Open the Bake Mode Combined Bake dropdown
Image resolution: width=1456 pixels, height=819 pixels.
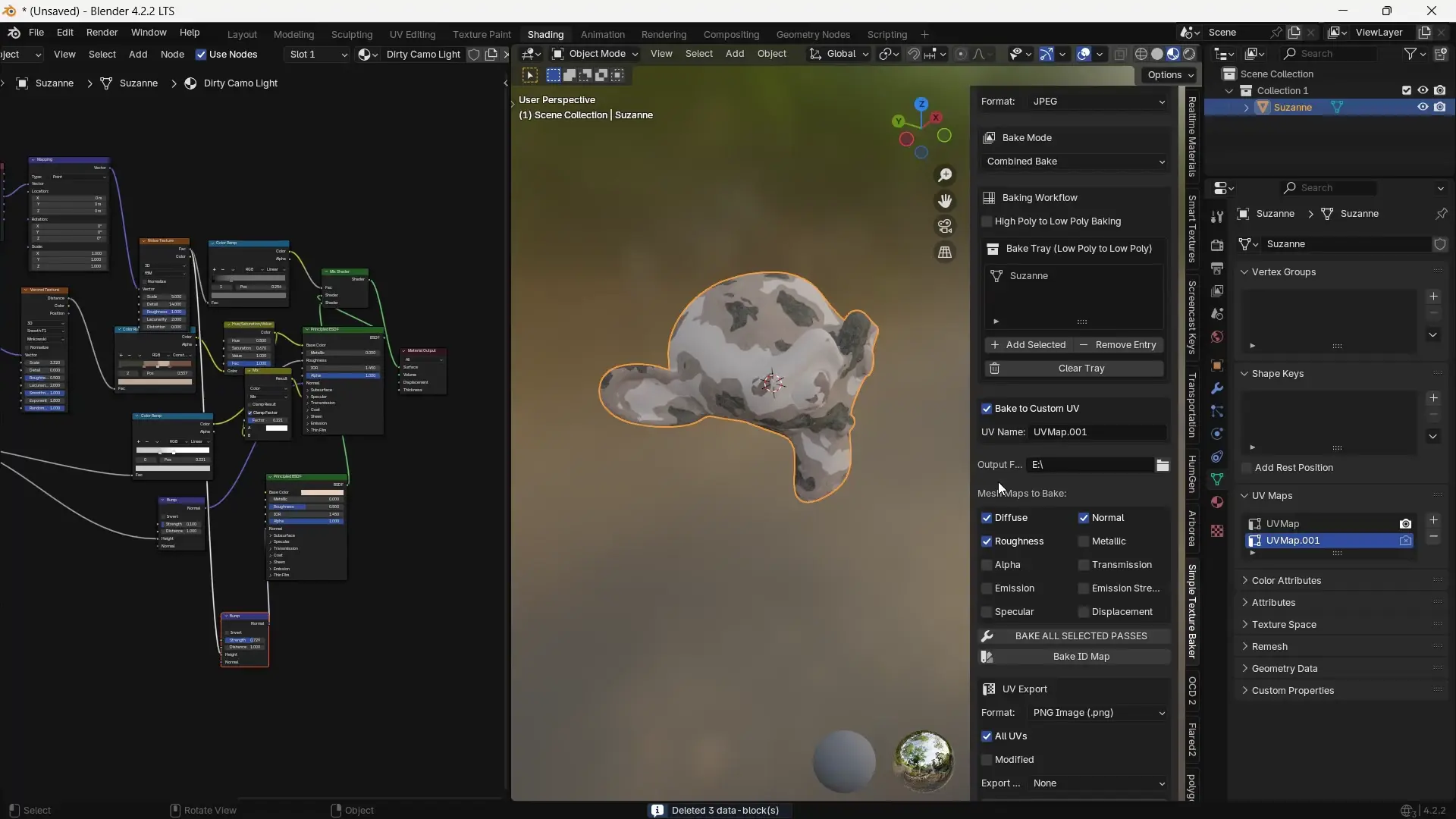[1075, 162]
